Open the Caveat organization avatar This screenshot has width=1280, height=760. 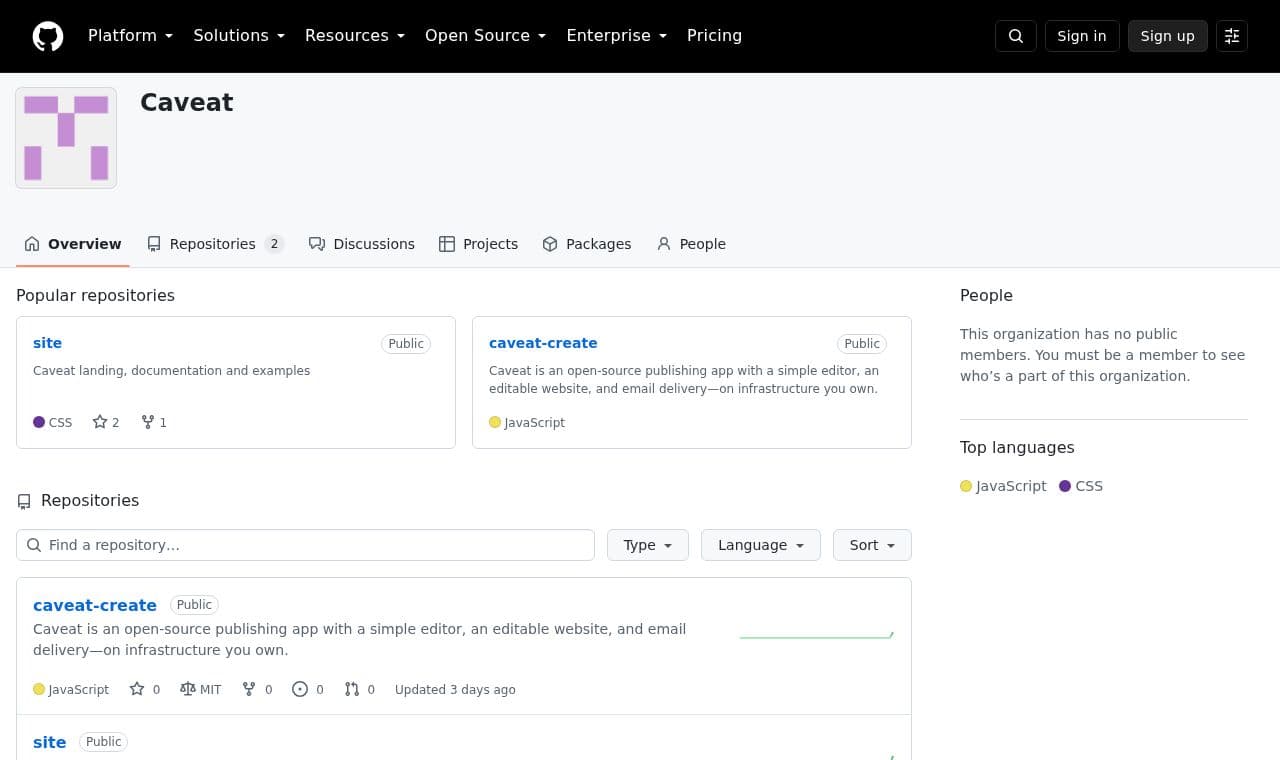66,138
